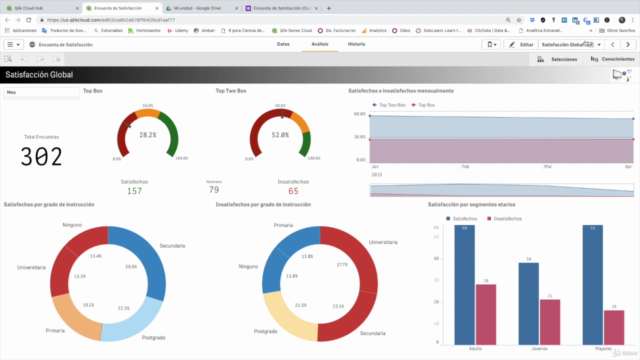
Task: Clear all selections
Action: (x=56, y=59)
